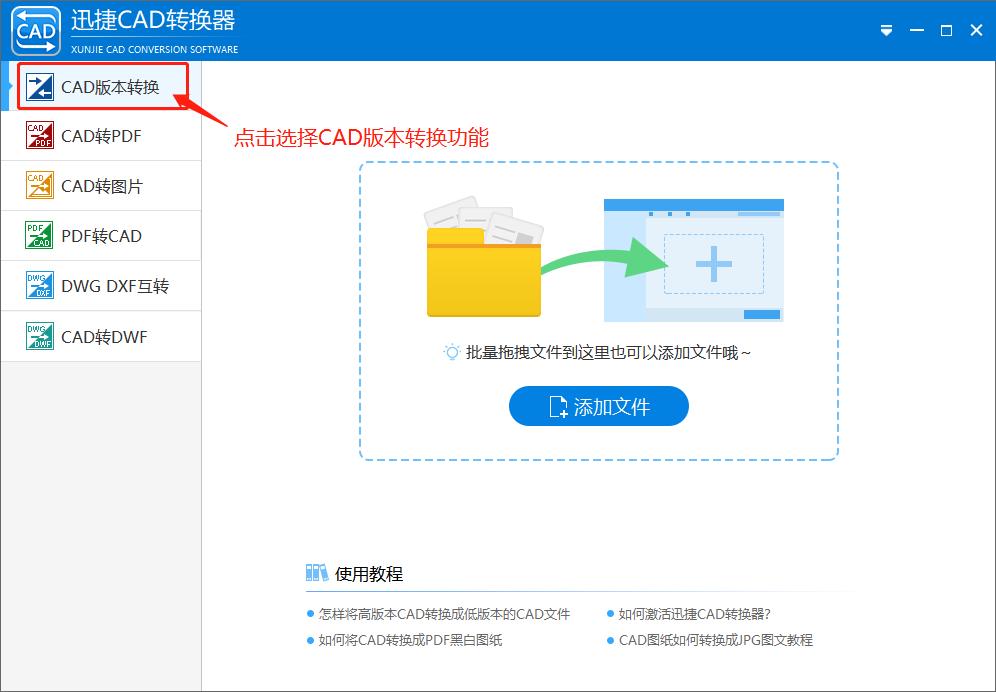Click the green PDF转CAD icon
This screenshot has height=692, width=996.
[38, 236]
